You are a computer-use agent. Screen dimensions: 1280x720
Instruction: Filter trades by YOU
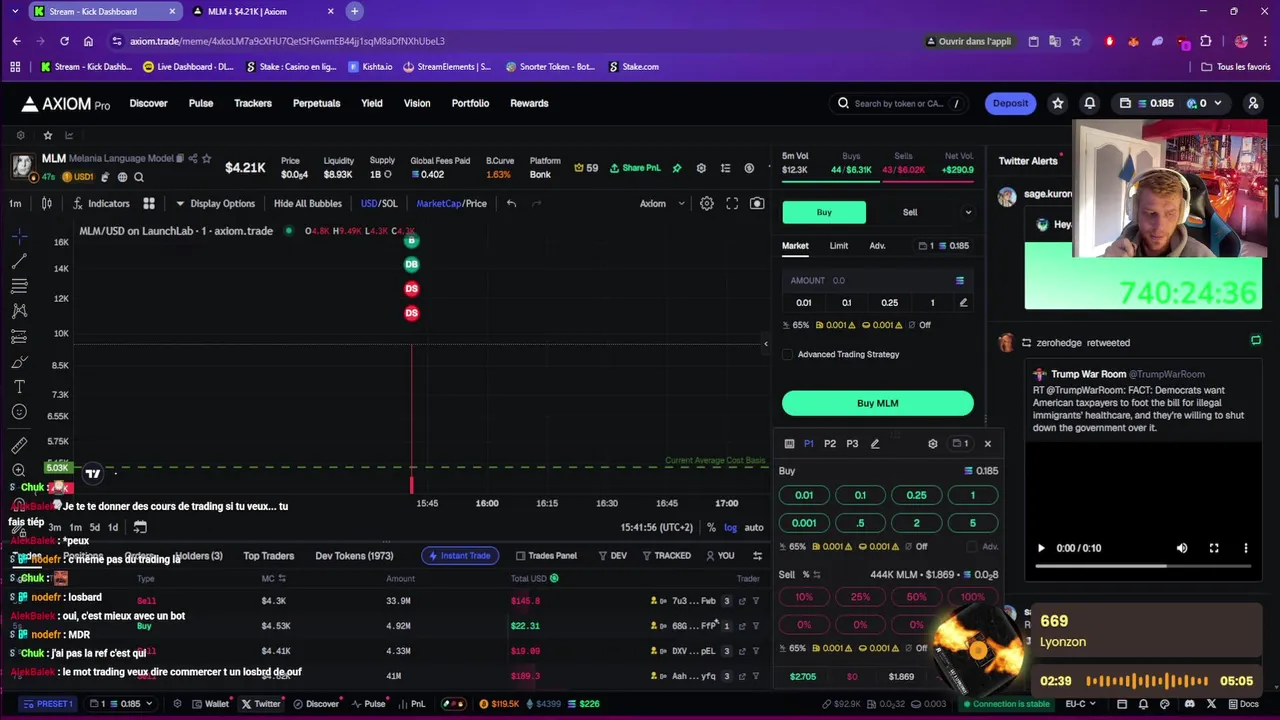[x=720, y=555]
